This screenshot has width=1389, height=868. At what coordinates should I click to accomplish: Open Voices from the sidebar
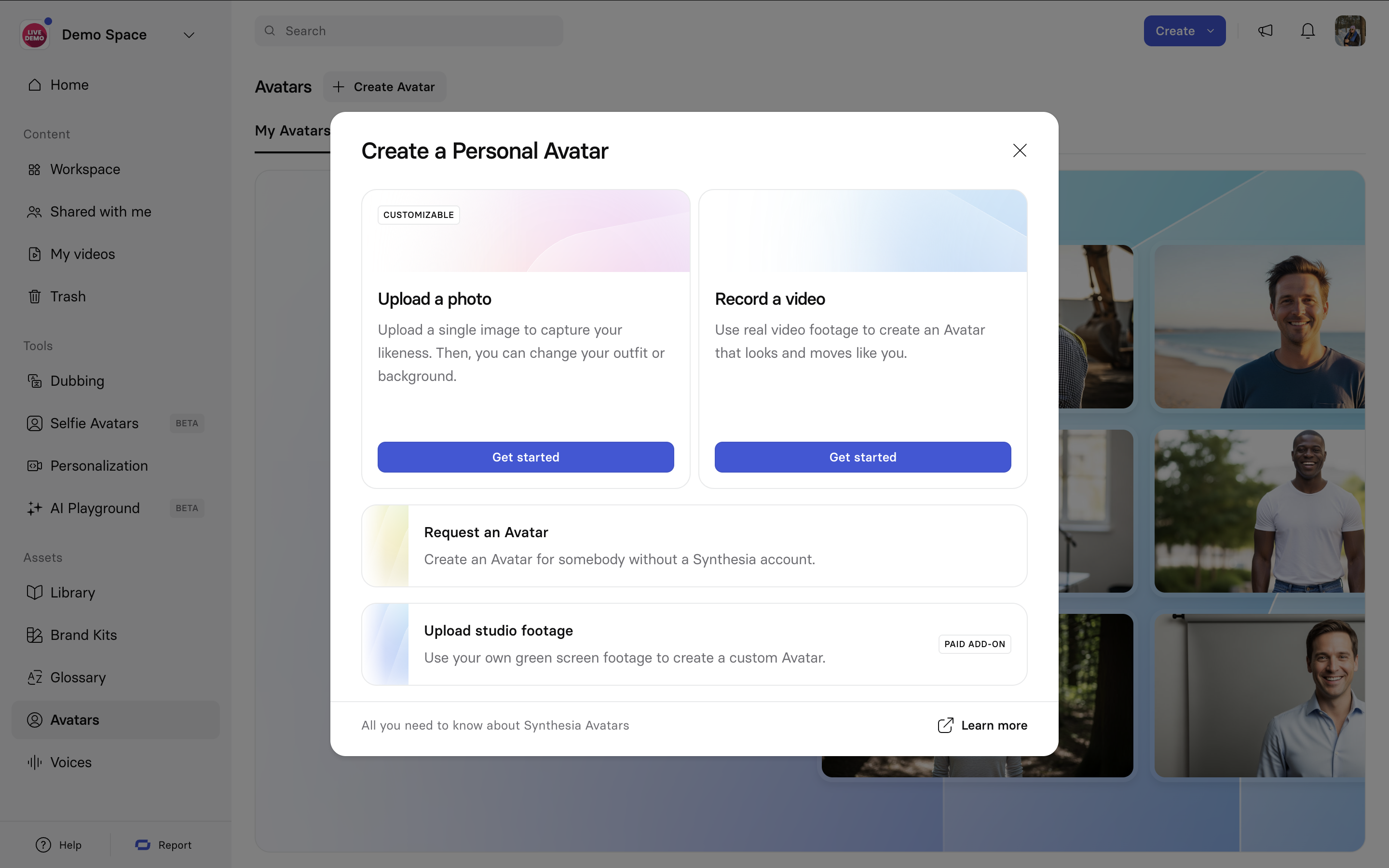click(70, 762)
